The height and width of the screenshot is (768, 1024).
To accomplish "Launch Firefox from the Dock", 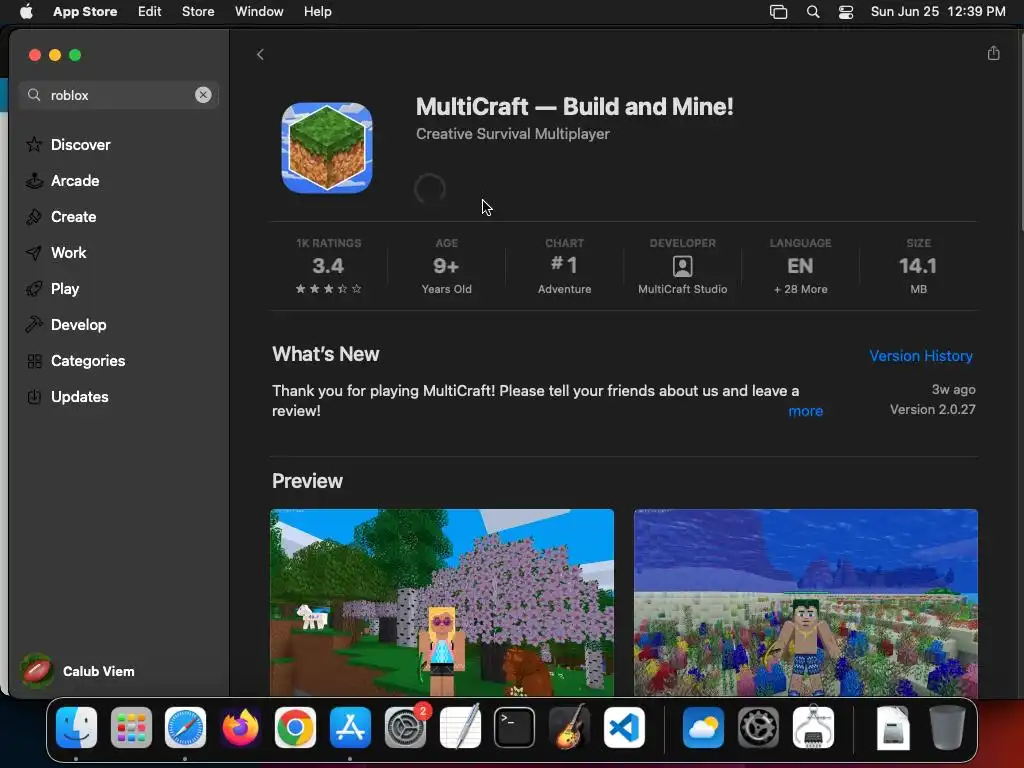I will coord(240,727).
